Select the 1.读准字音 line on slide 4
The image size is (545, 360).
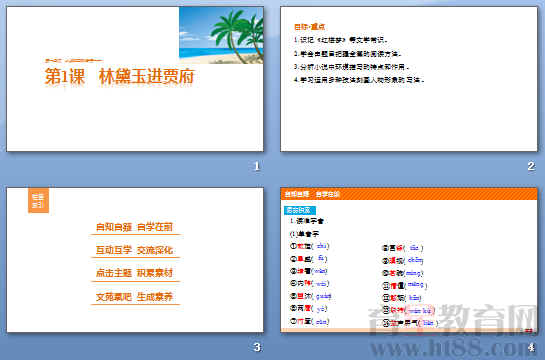click(307, 221)
